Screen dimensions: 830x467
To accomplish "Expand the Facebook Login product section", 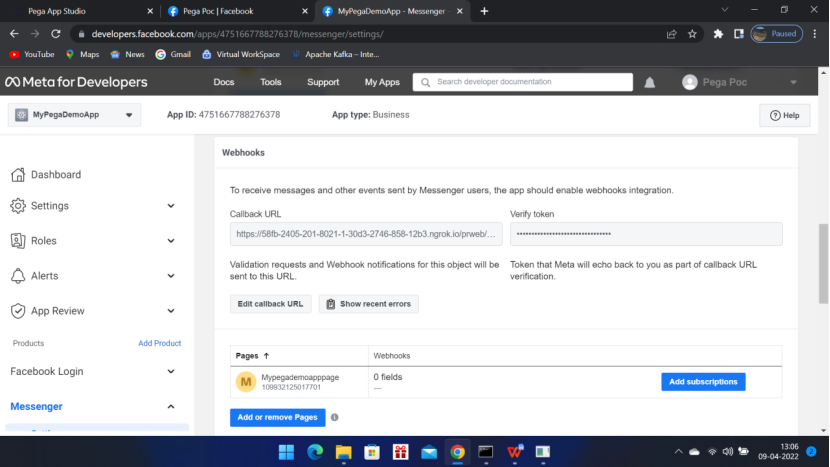I will 171,372.
